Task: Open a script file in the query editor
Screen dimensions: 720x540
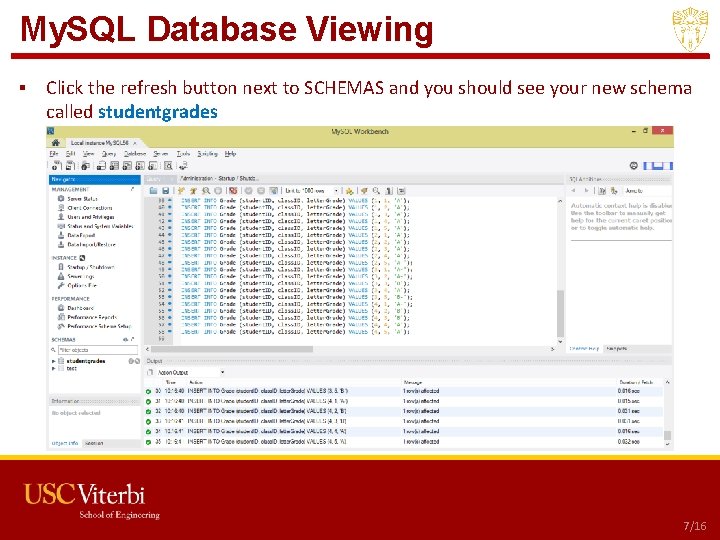Action: [x=153, y=191]
